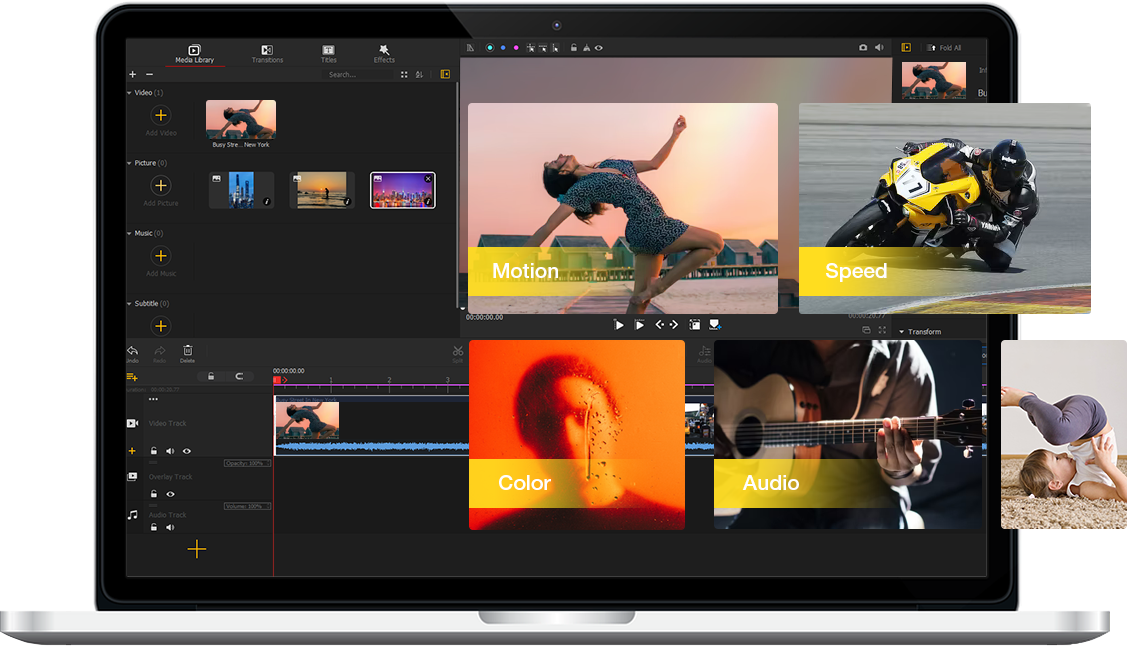Click the Delete trash icon
Image resolution: width=1127 pixels, height=646 pixels.
pyautogui.click(x=187, y=351)
